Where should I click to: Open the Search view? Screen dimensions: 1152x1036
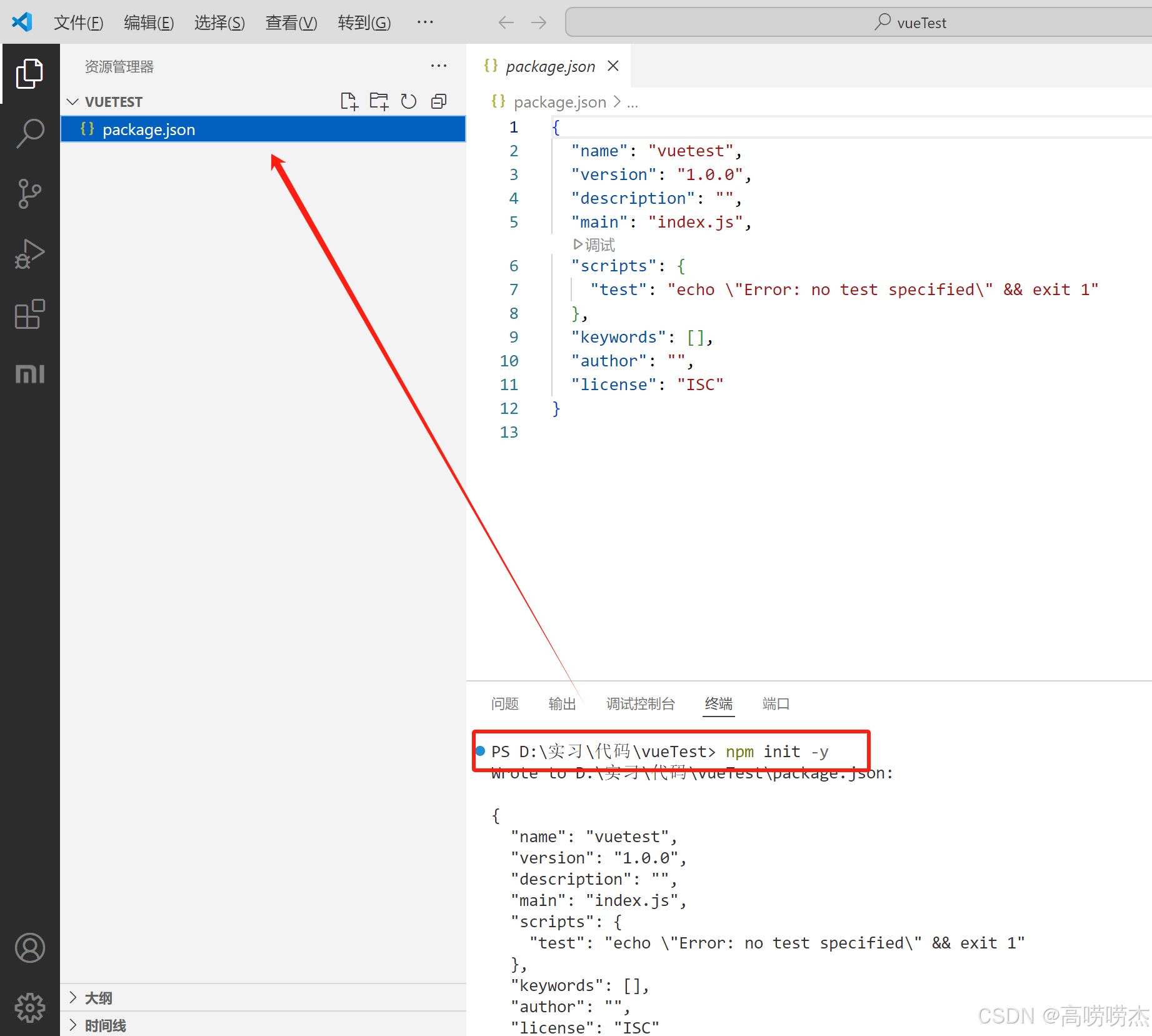(x=29, y=133)
